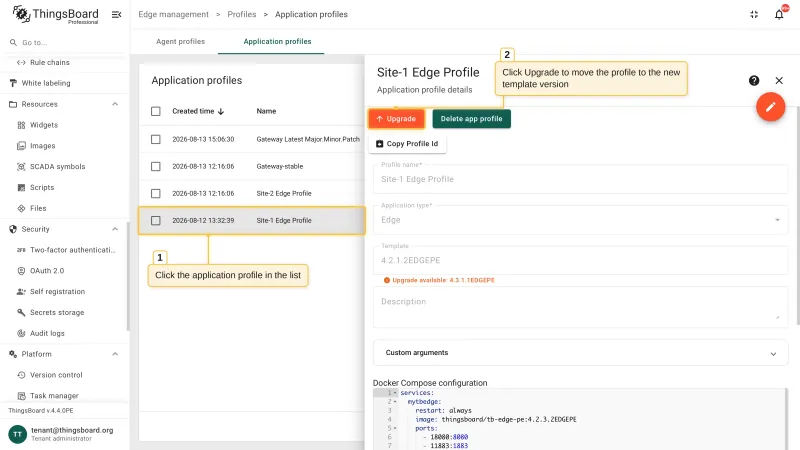Viewport: 800px width, 450px height.
Task: Click the tenant avatar TT
Action: coord(17,434)
